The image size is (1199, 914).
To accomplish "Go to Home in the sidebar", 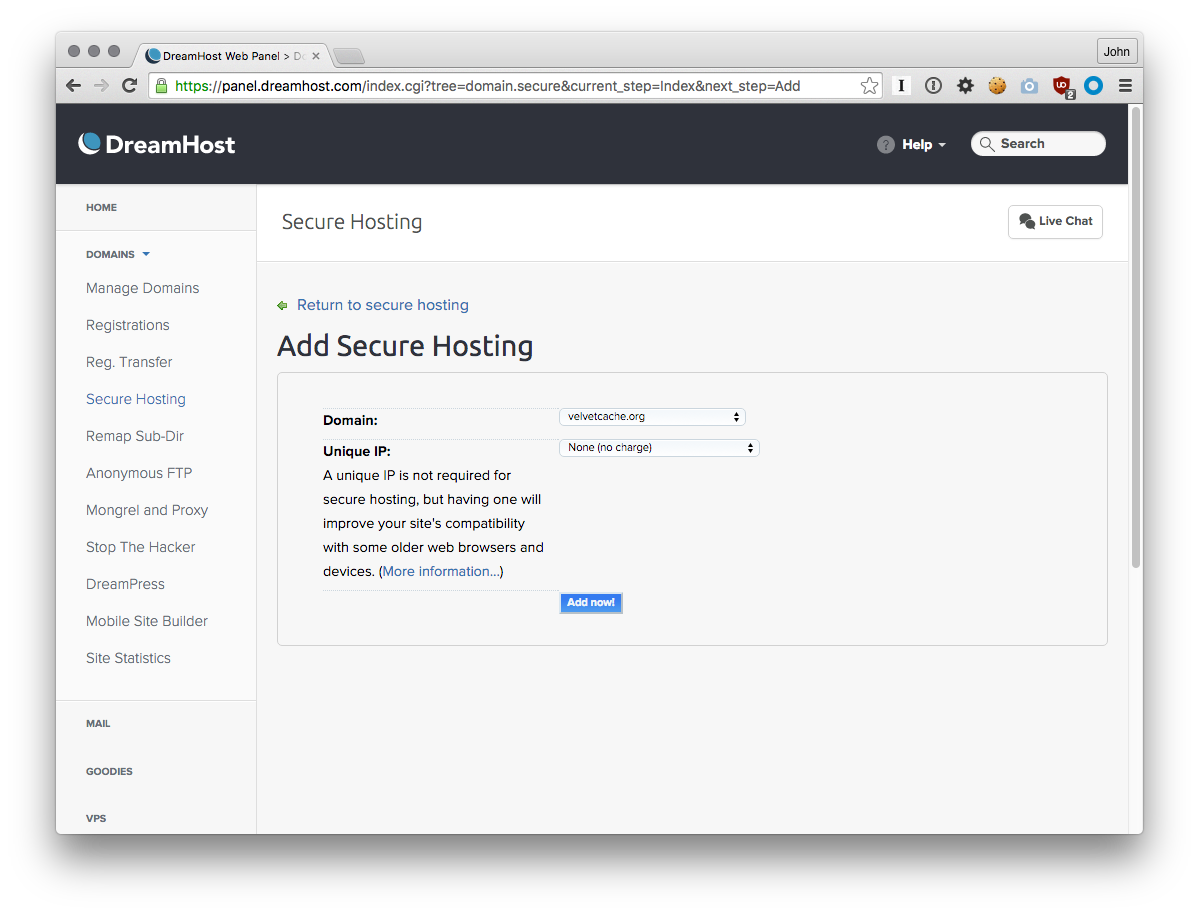I will (x=102, y=207).
